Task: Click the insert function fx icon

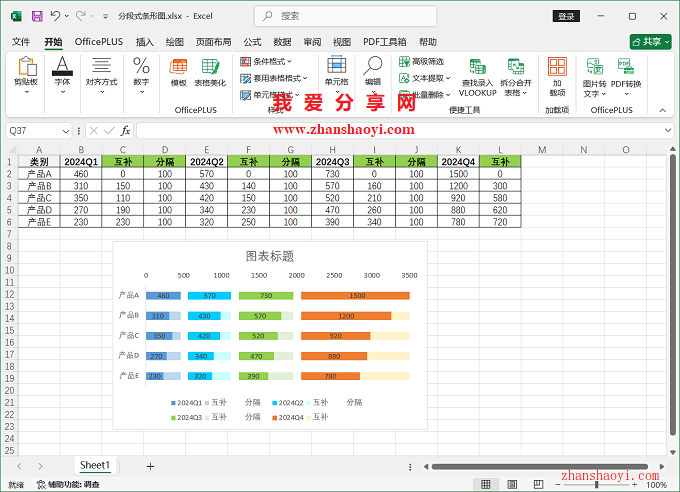Action: click(125, 131)
